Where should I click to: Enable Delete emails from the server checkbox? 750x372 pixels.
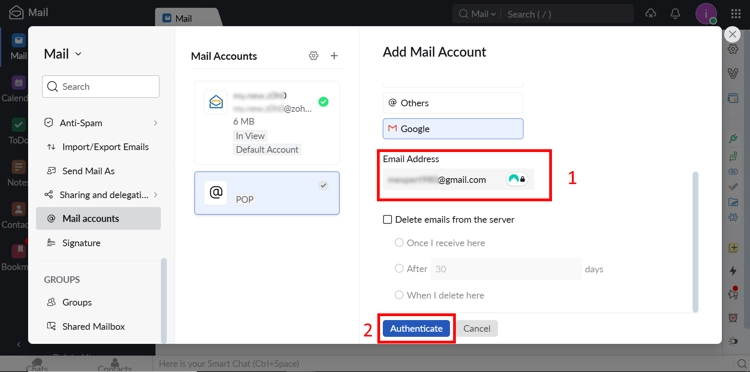(x=387, y=220)
